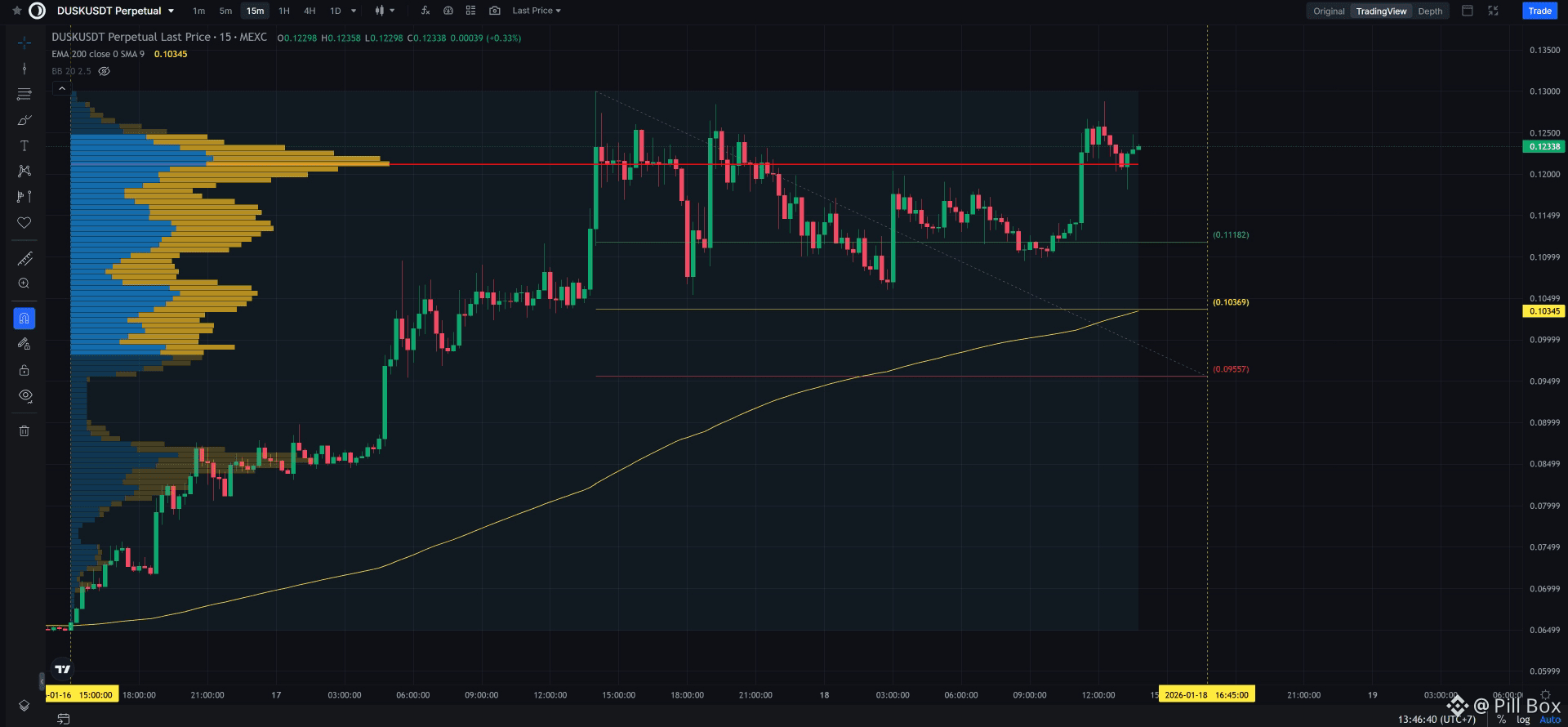Select the 15m timeframe
Screen dimensions: 1568x727
click(256, 11)
